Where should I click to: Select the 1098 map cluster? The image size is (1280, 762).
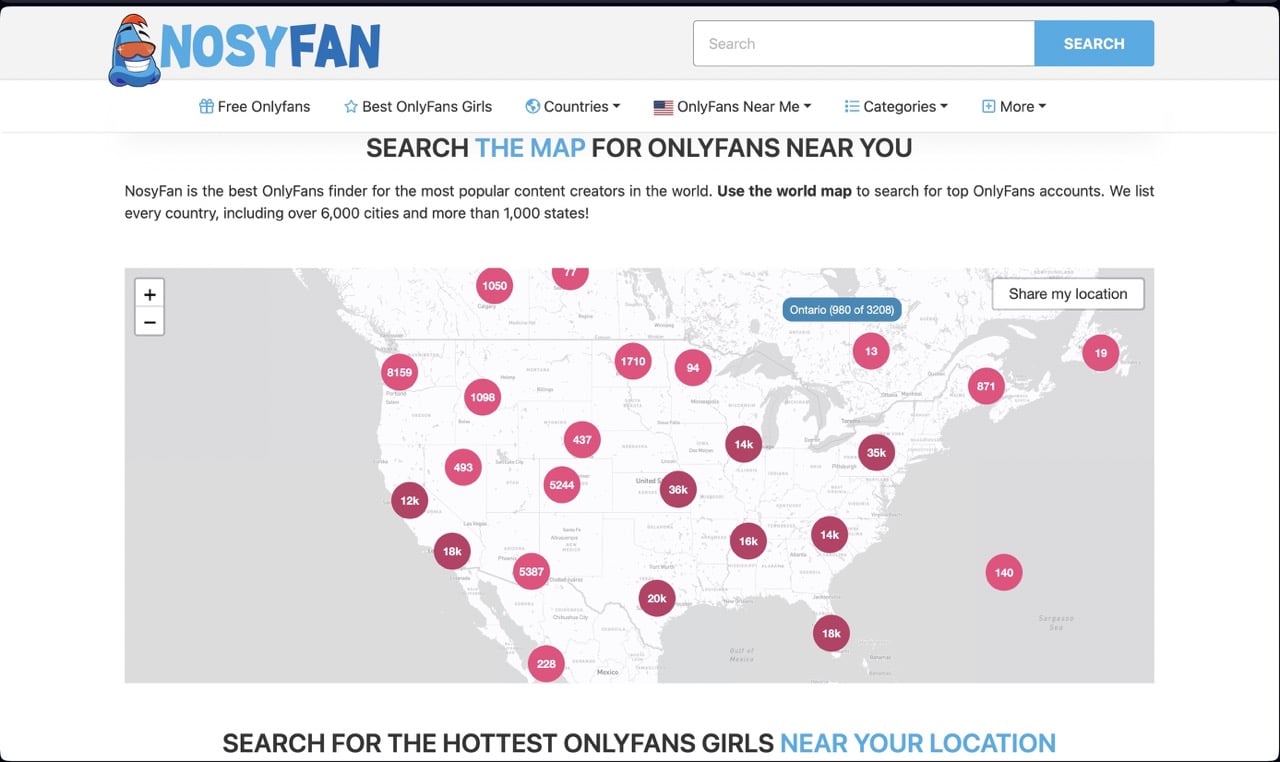click(x=482, y=397)
